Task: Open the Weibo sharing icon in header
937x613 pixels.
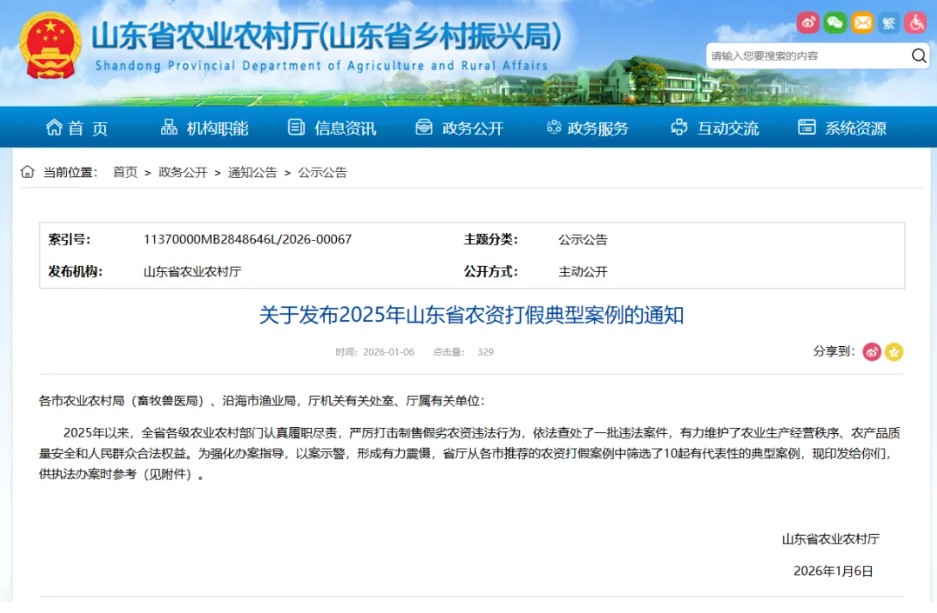Action: pyautogui.click(x=808, y=22)
